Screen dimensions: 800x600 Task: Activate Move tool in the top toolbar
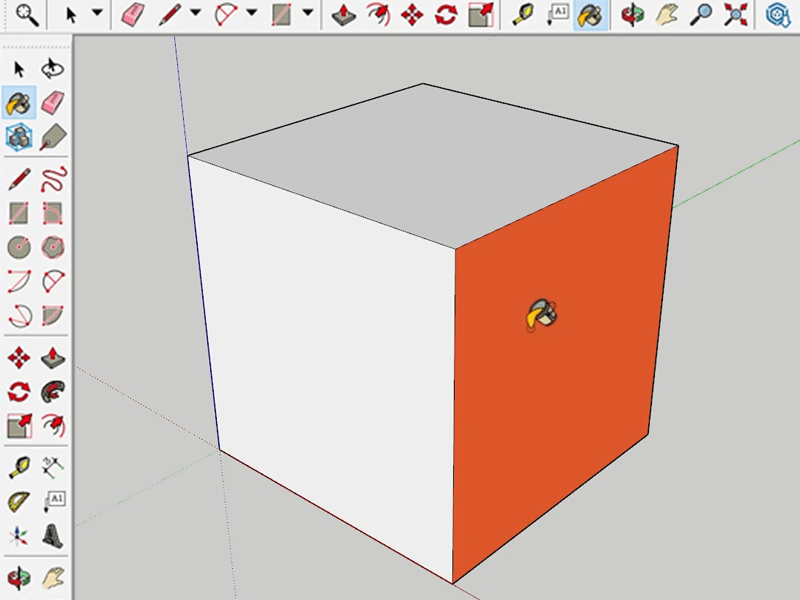(412, 15)
